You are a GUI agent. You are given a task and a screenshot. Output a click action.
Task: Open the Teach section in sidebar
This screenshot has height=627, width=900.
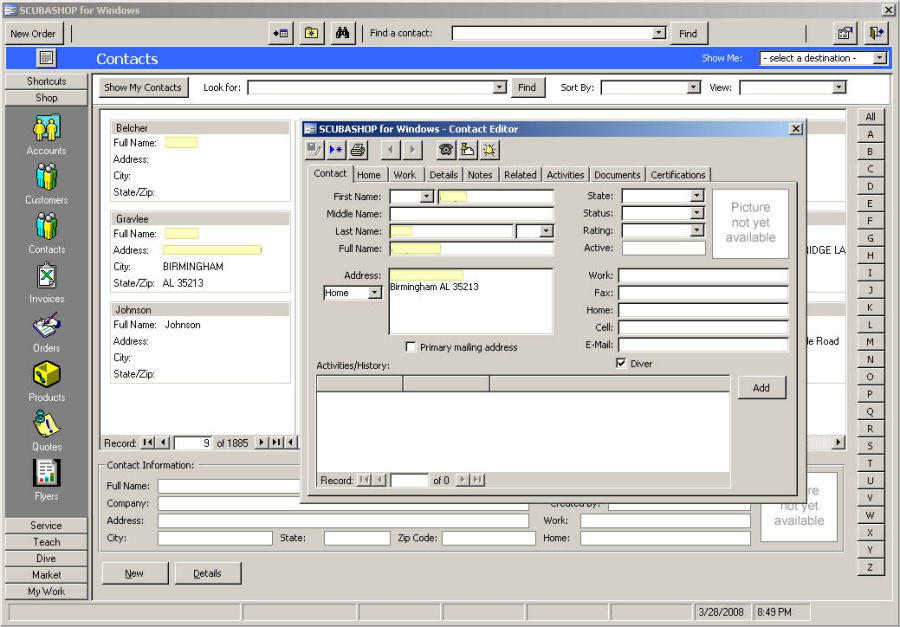[46, 541]
